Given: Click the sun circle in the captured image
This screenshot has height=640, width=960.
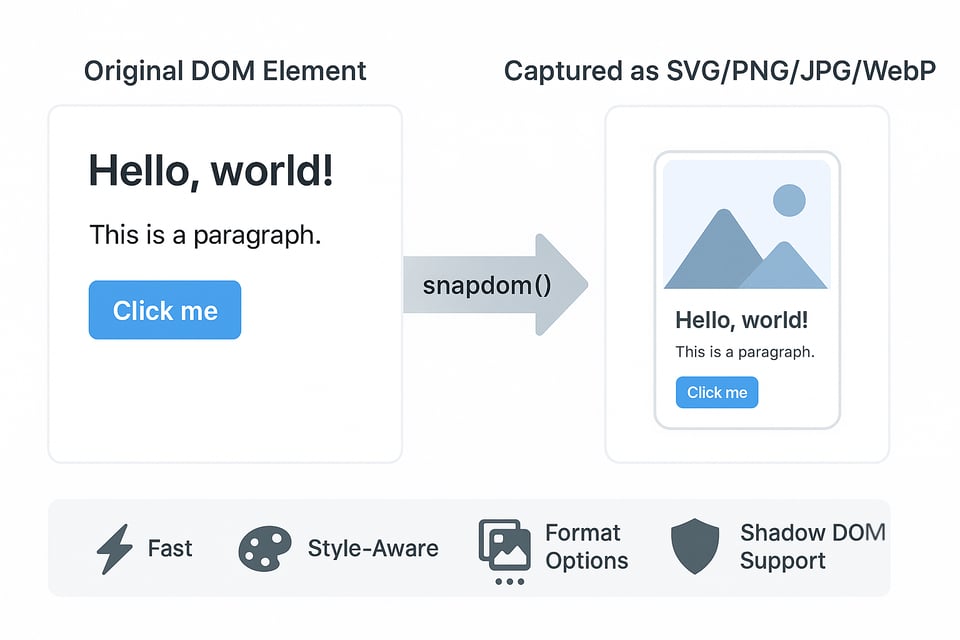Looking at the screenshot, I should (x=789, y=201).
